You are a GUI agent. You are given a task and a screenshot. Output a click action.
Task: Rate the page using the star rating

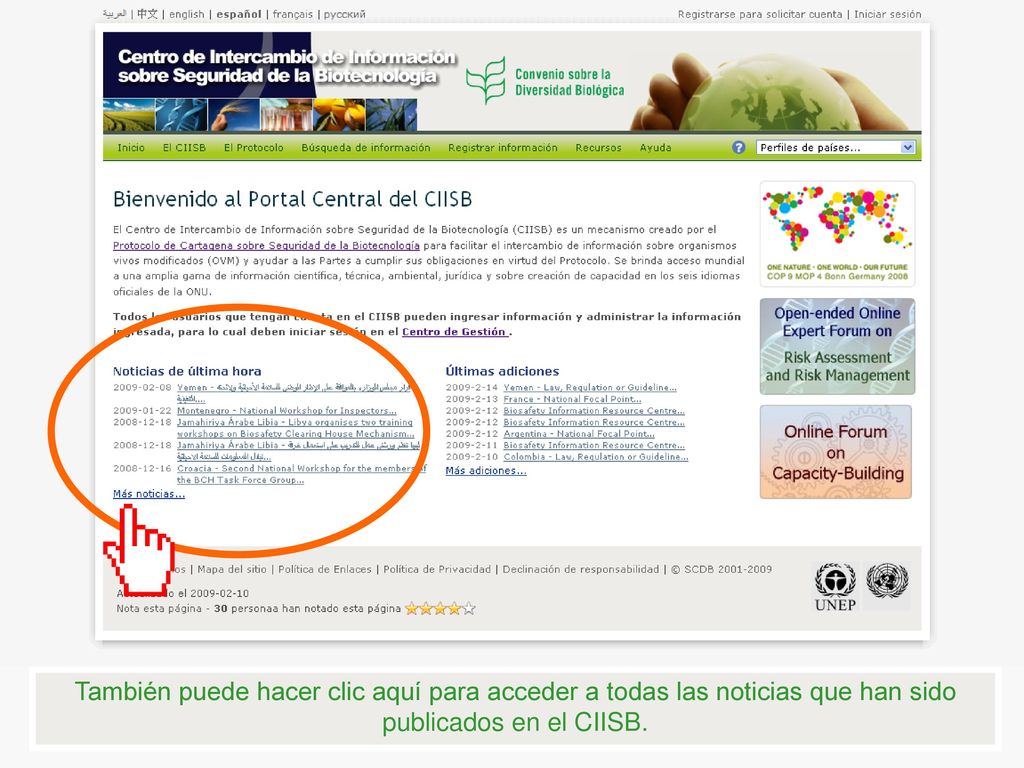440,609
